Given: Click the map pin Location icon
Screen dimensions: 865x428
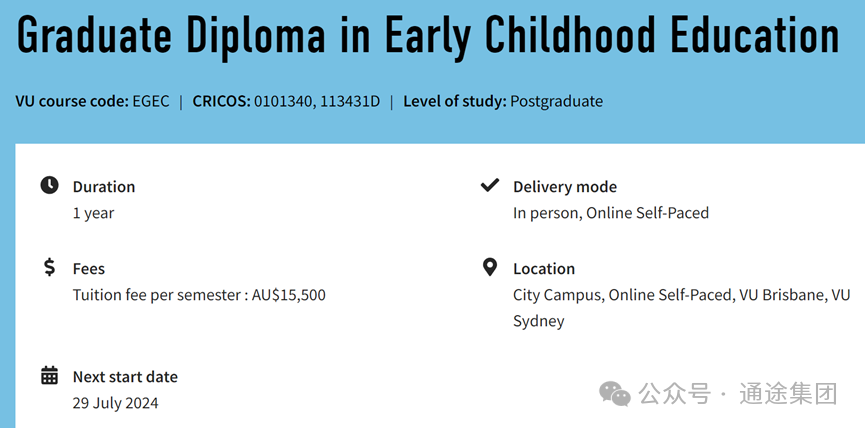Looking at the screenshot, I should pos(490,267).
